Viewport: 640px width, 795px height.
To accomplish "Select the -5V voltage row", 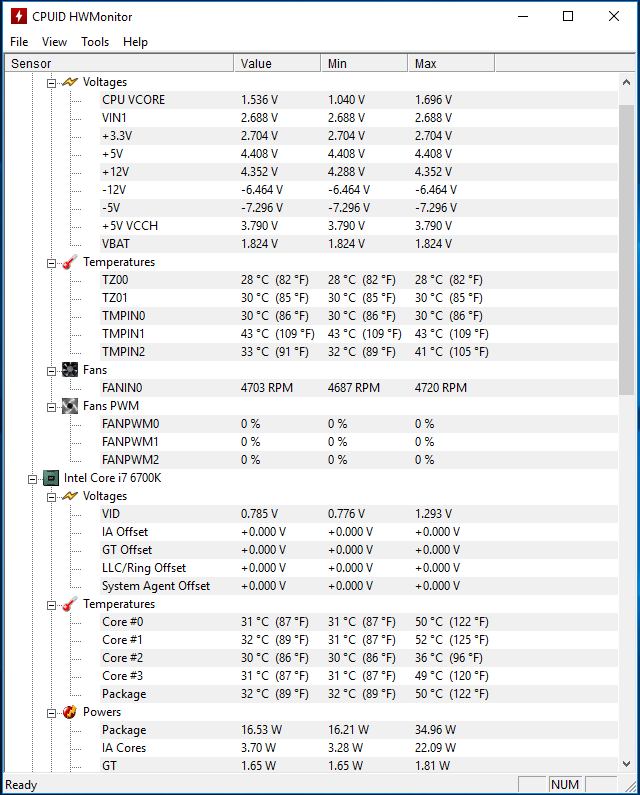I will tap(359, 208).
